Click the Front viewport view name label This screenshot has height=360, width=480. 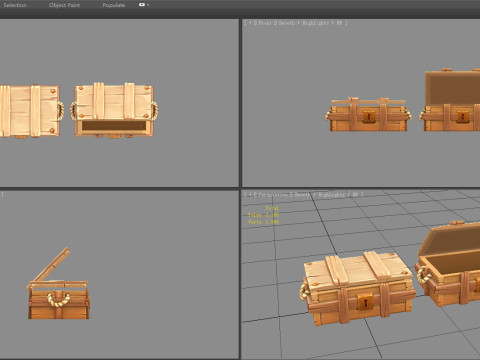point(264,23)
